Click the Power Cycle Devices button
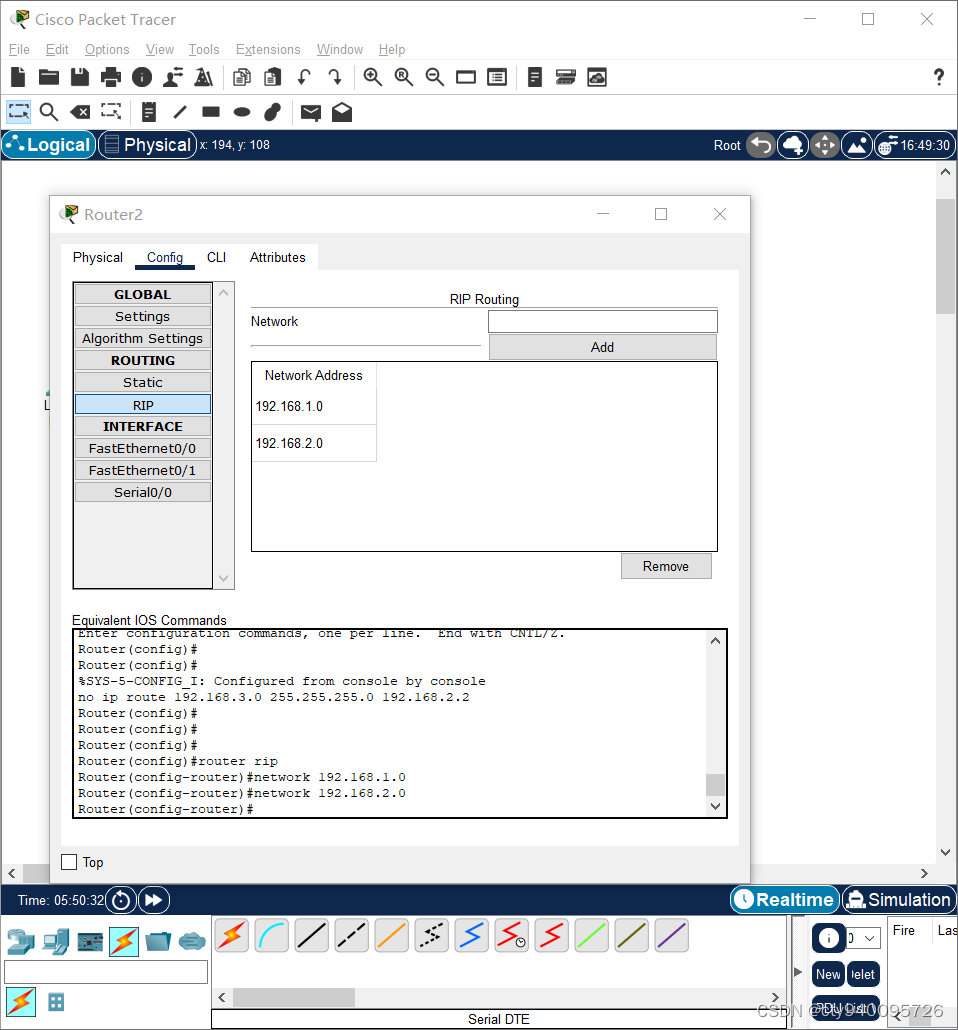 121,900
